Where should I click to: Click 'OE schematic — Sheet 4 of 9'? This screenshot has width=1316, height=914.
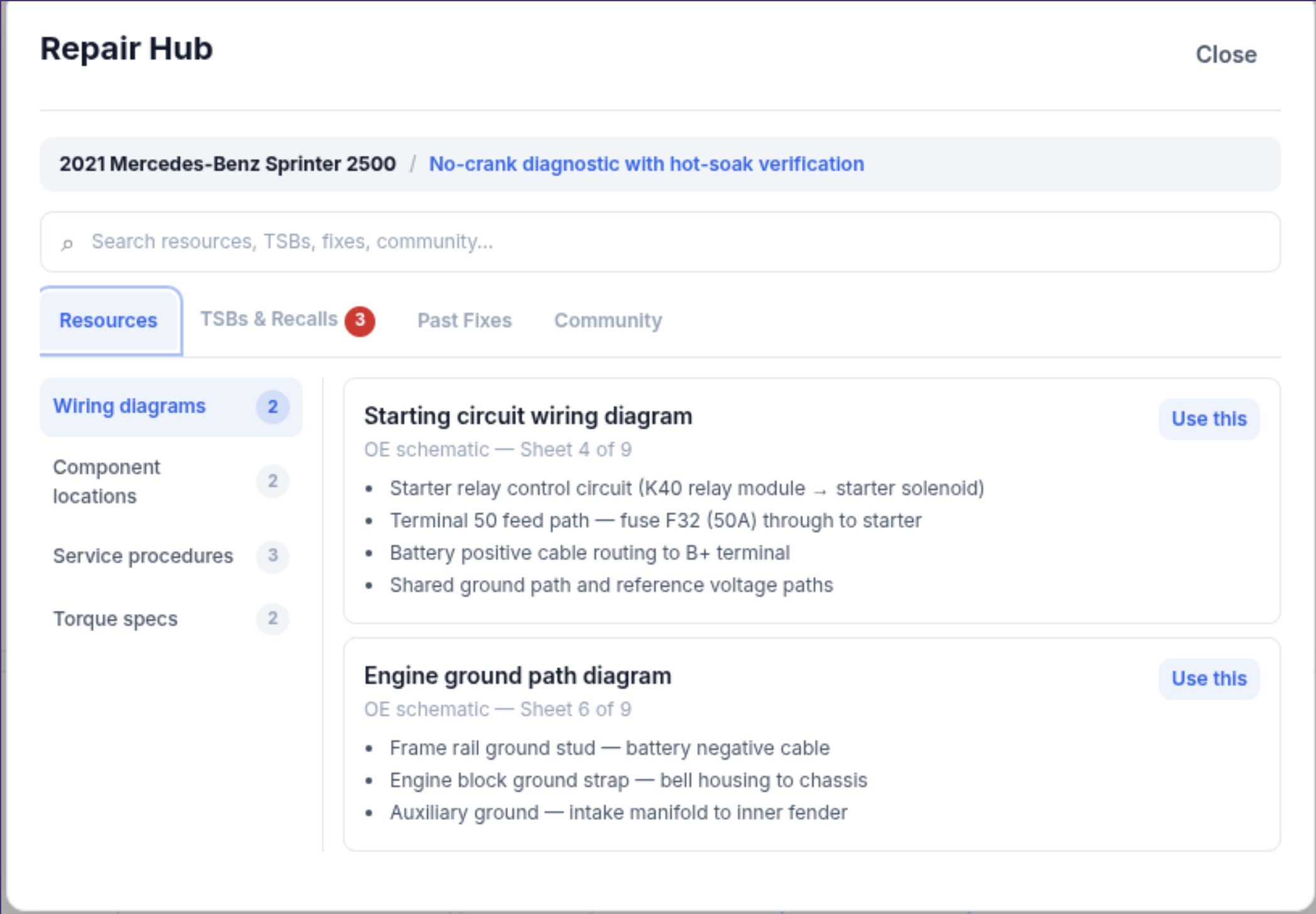(x=498, y=450)
